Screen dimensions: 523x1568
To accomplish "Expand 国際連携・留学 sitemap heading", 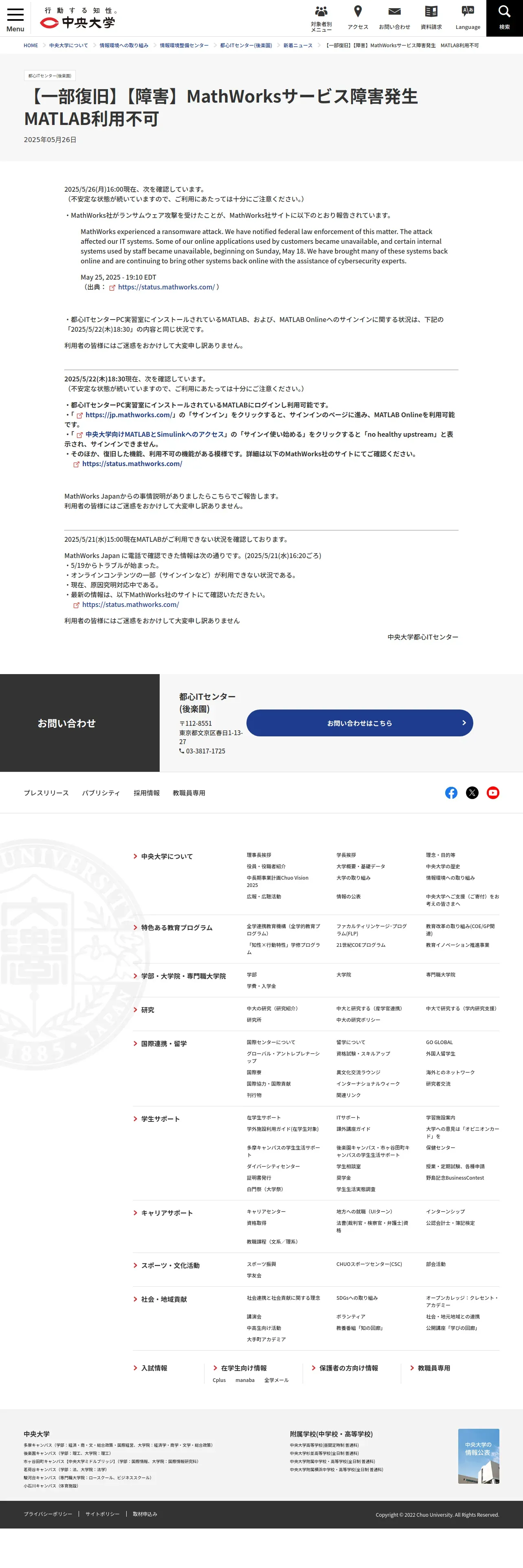I will 165,1044.
